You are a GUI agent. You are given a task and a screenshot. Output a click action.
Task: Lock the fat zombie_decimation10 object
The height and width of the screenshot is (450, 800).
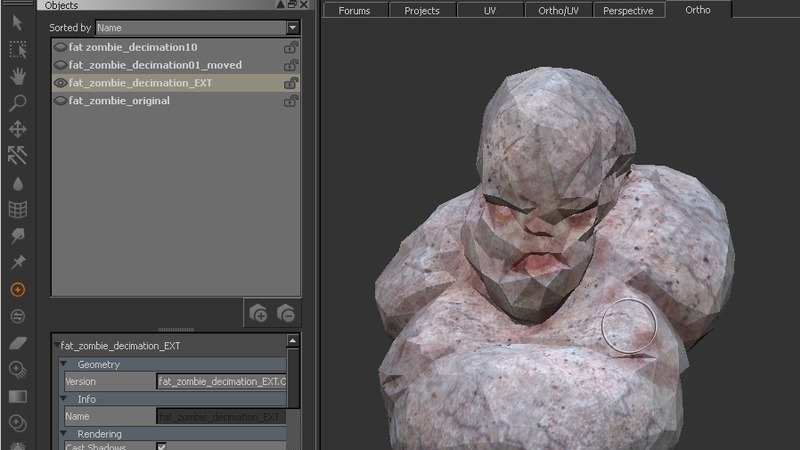291,47
